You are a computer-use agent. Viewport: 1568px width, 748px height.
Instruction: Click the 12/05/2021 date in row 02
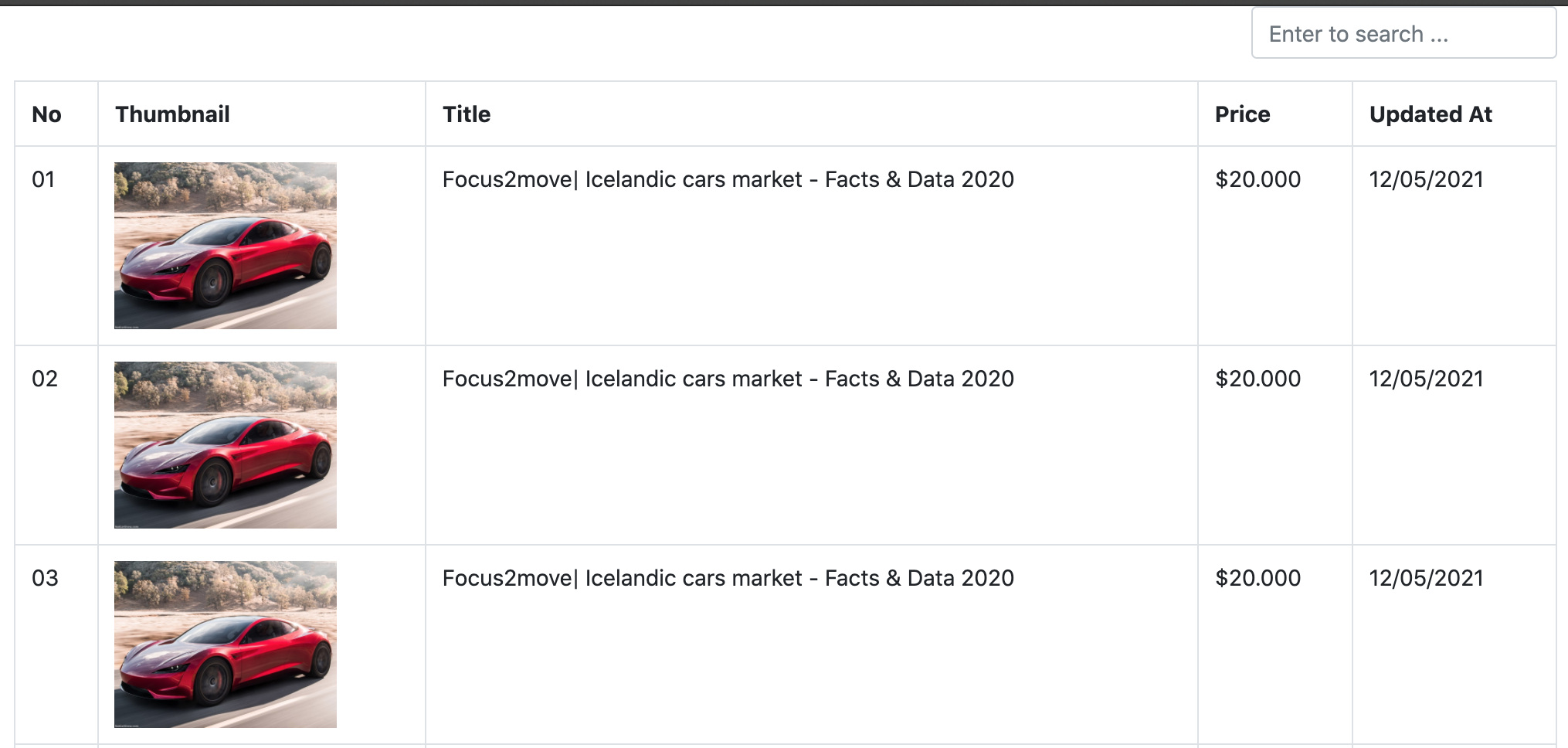(x=1426, y=379)
